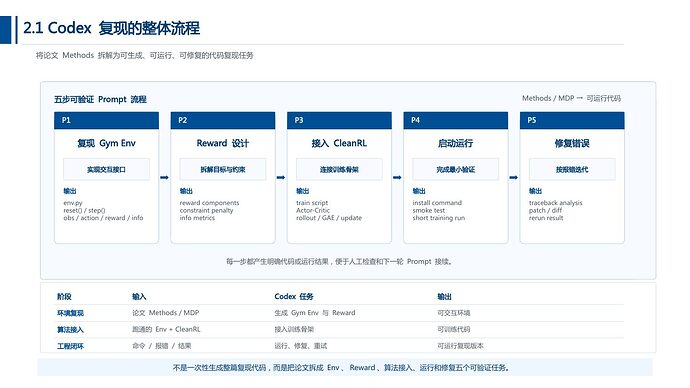Click the 'rerun result' line
This screenshot has width=690, height=388.
point(546,218)
